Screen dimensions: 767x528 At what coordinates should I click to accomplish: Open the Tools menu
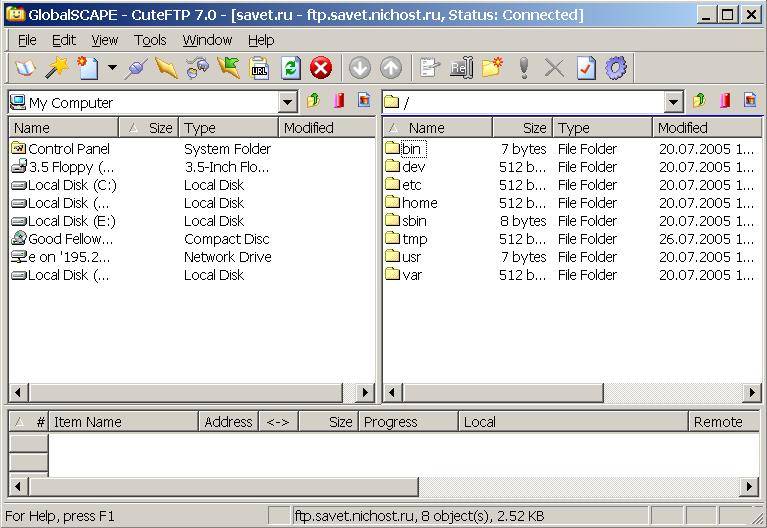tap(150, 40)
